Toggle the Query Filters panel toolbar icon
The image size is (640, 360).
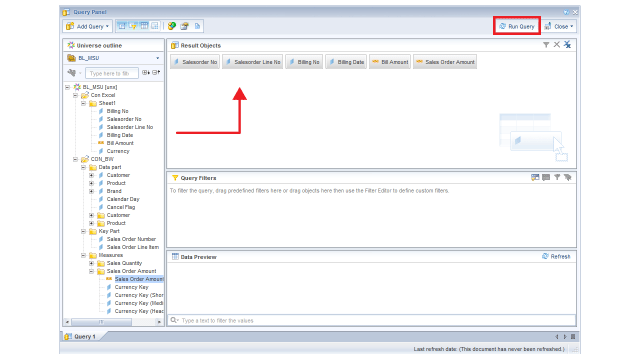click(133, 26)
